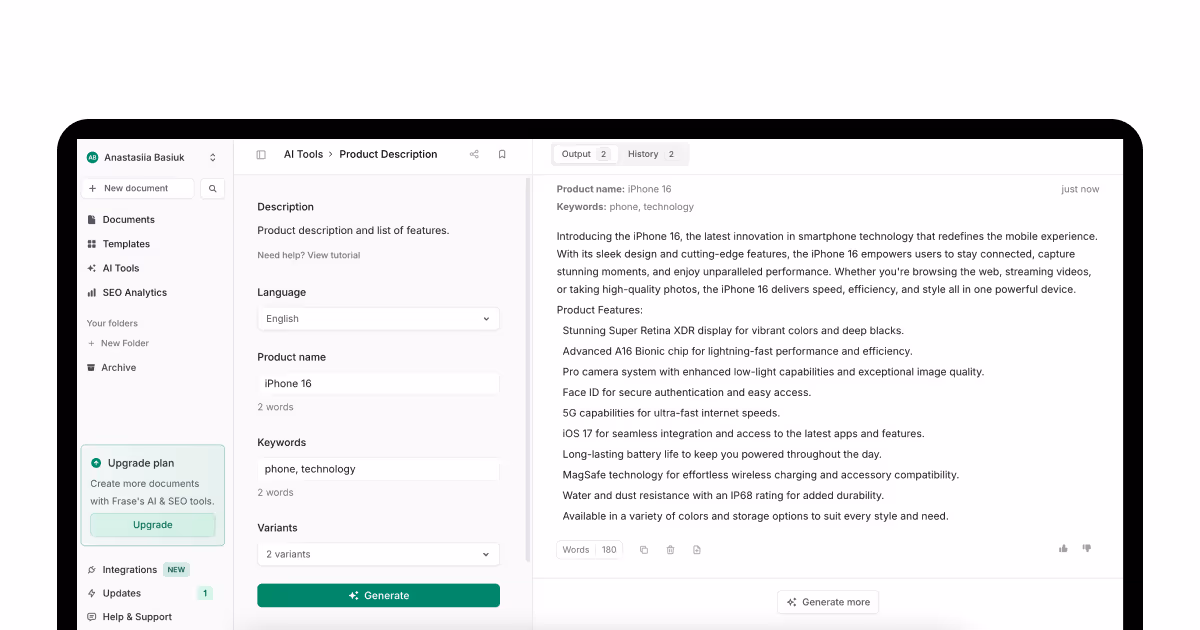This screenshot has width=1200, height=630.
Task: Click the Keywords field with phone, technology
Action: [378, 469]
